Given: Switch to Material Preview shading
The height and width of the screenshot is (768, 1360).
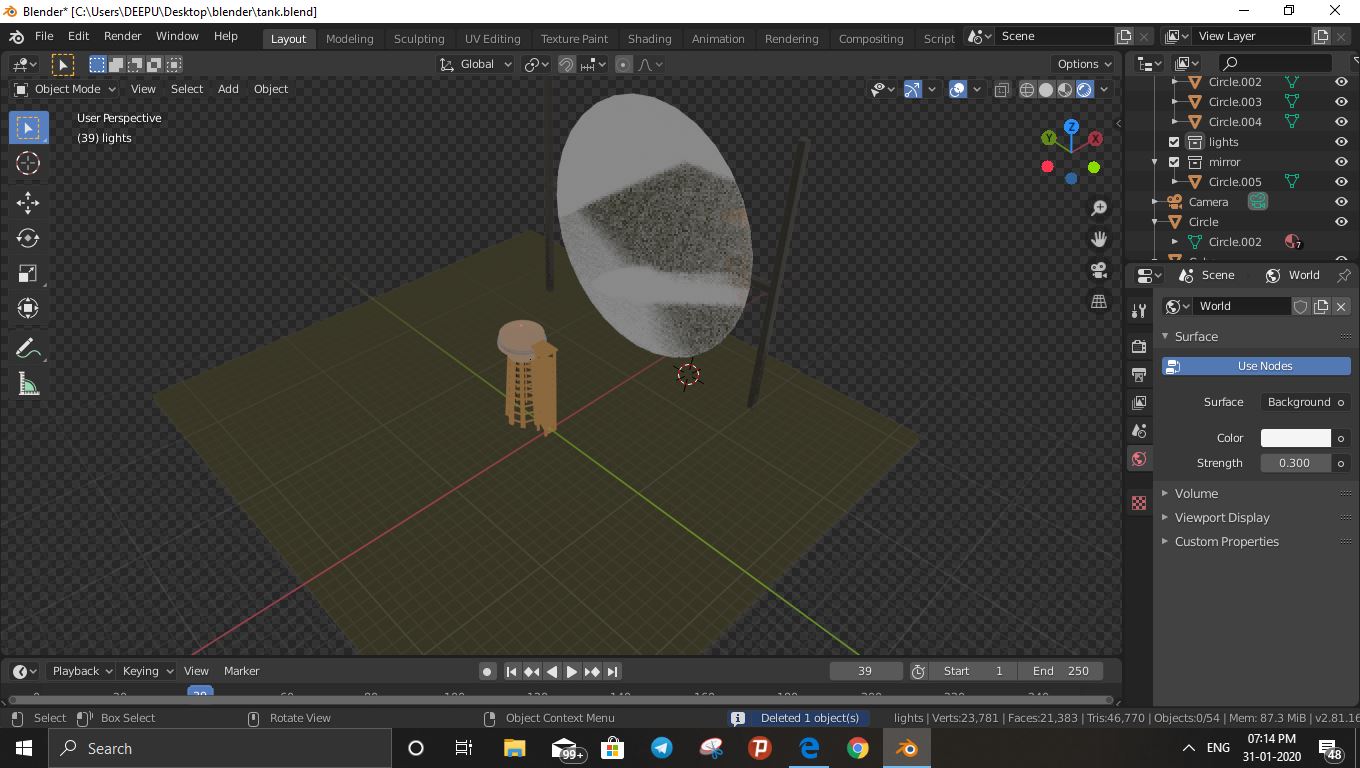Looking at the screenshot, I should pyautogui.click(x=1065, y=89).
